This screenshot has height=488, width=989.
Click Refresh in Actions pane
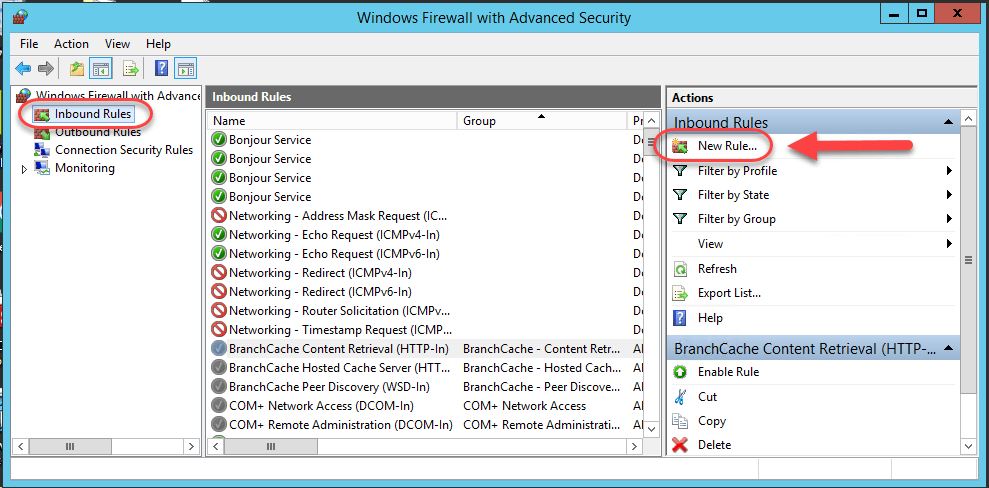coord(717,269)
